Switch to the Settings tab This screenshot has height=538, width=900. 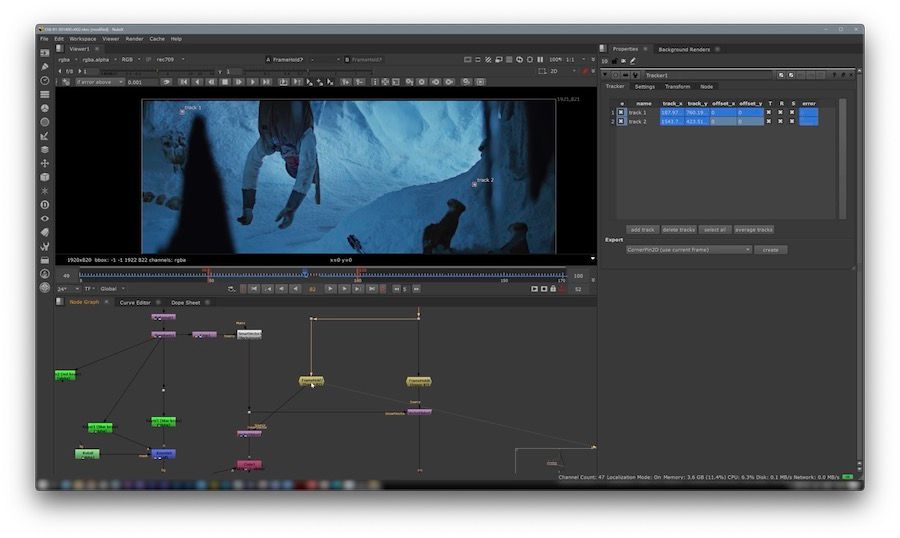pyautogui.click(x=645, y=87)
